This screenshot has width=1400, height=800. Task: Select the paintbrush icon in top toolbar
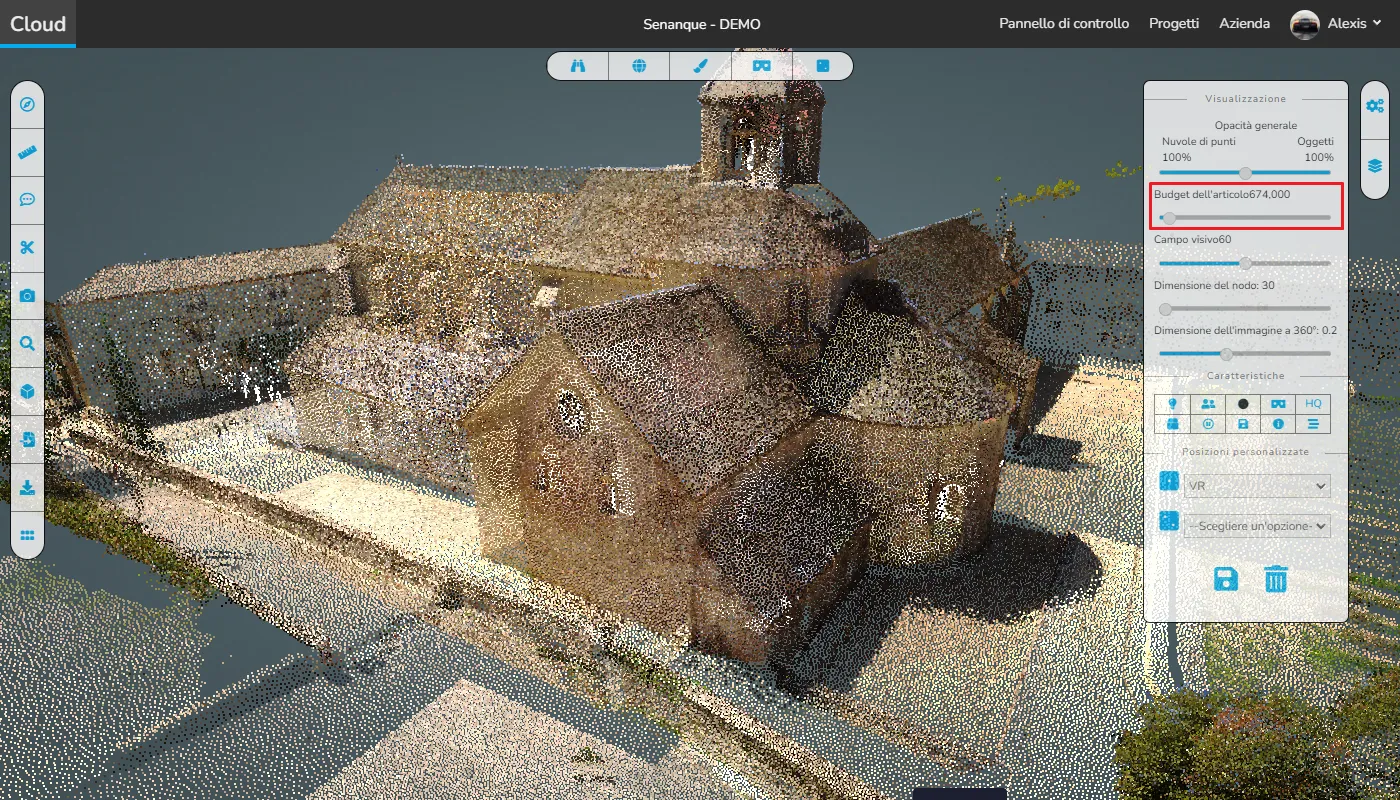[700, 66]
